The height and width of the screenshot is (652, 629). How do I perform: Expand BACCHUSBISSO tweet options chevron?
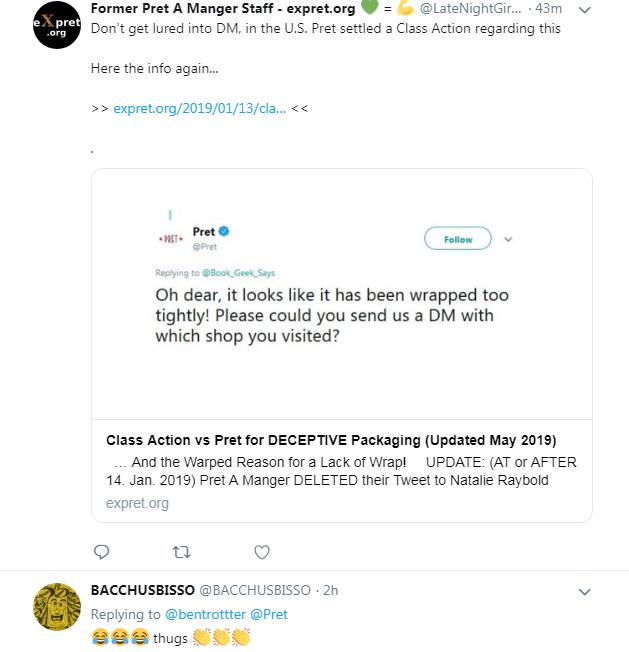coord(586,592)
